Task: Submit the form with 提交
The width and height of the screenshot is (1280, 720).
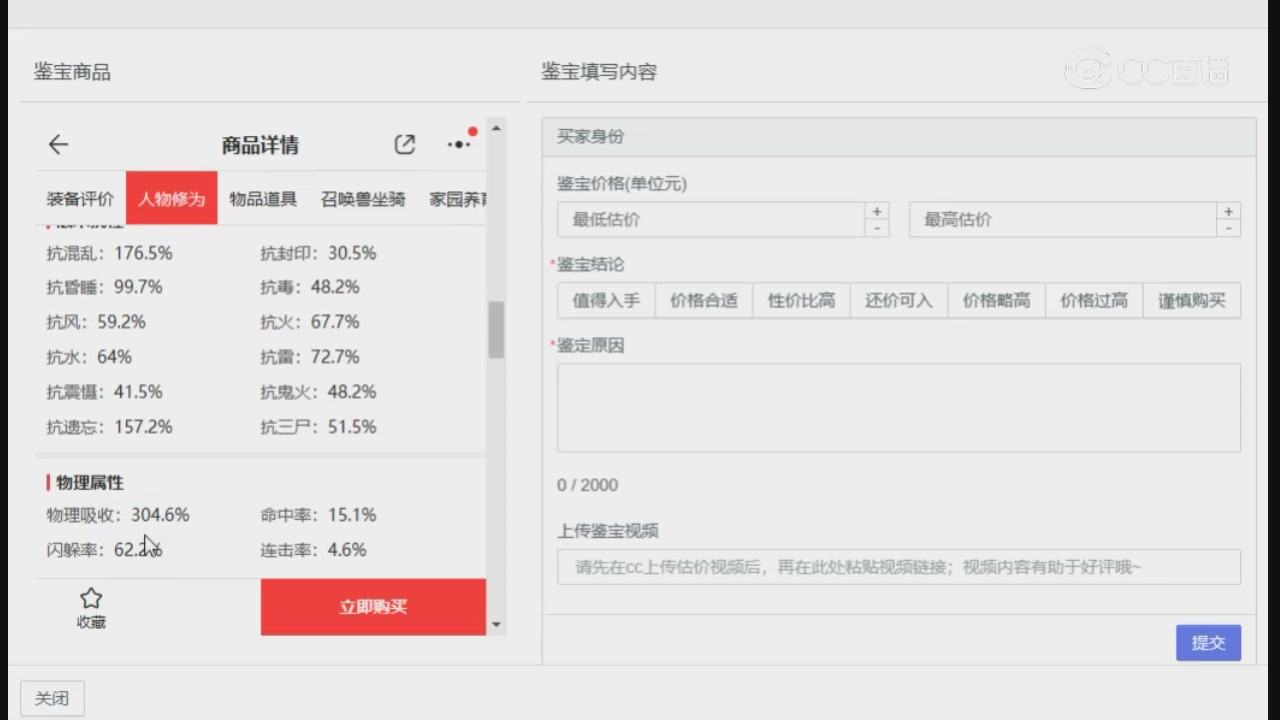Action: pyautogui.click(x=1208, y=642)
